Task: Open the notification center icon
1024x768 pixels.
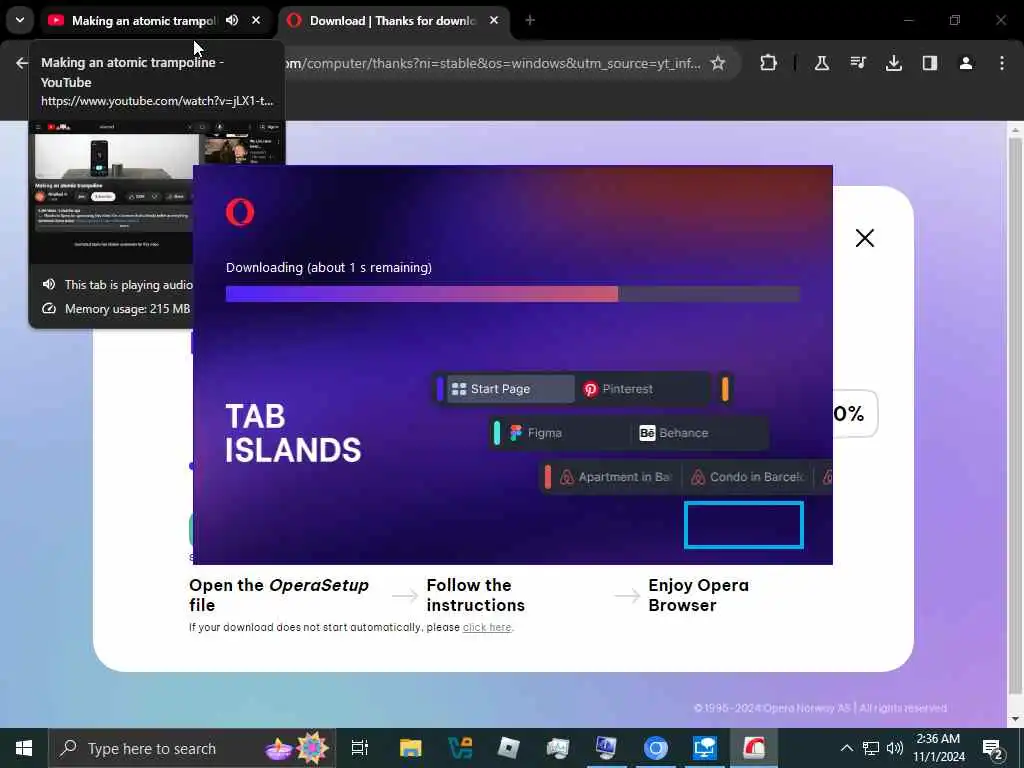Action: (x=993, y=748)
